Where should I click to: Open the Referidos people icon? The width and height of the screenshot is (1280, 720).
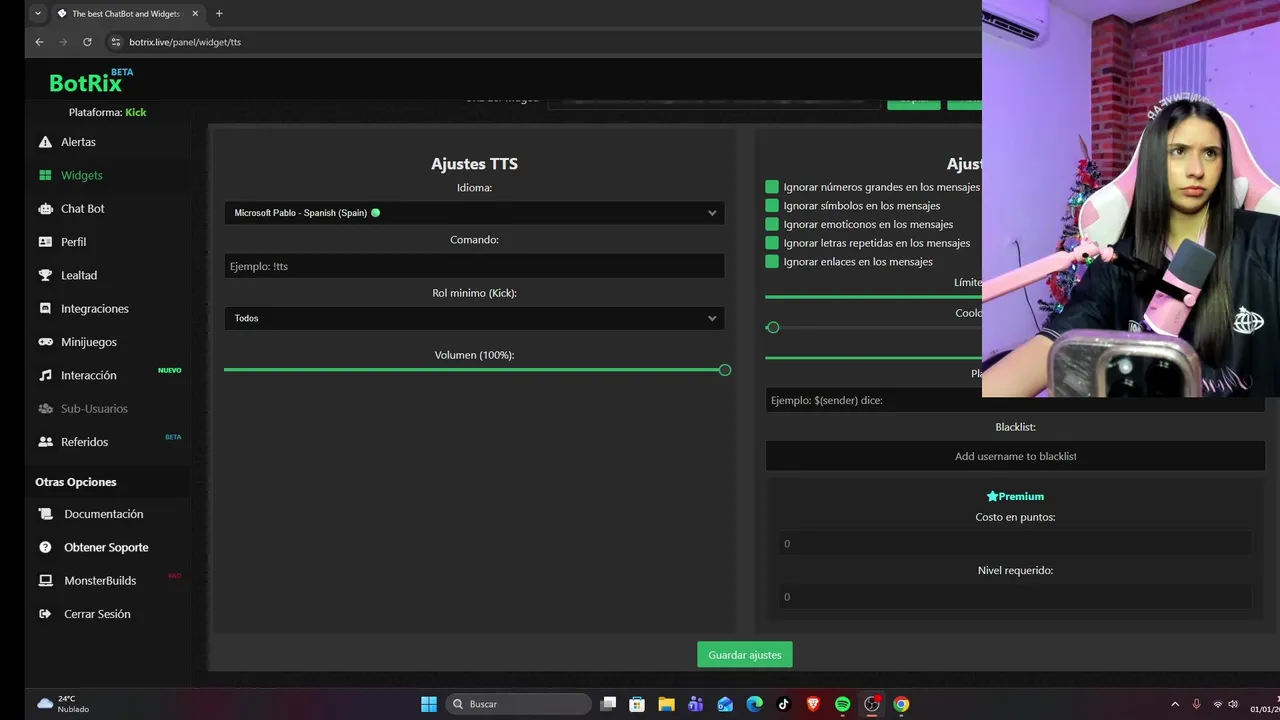tap(45, 442)
